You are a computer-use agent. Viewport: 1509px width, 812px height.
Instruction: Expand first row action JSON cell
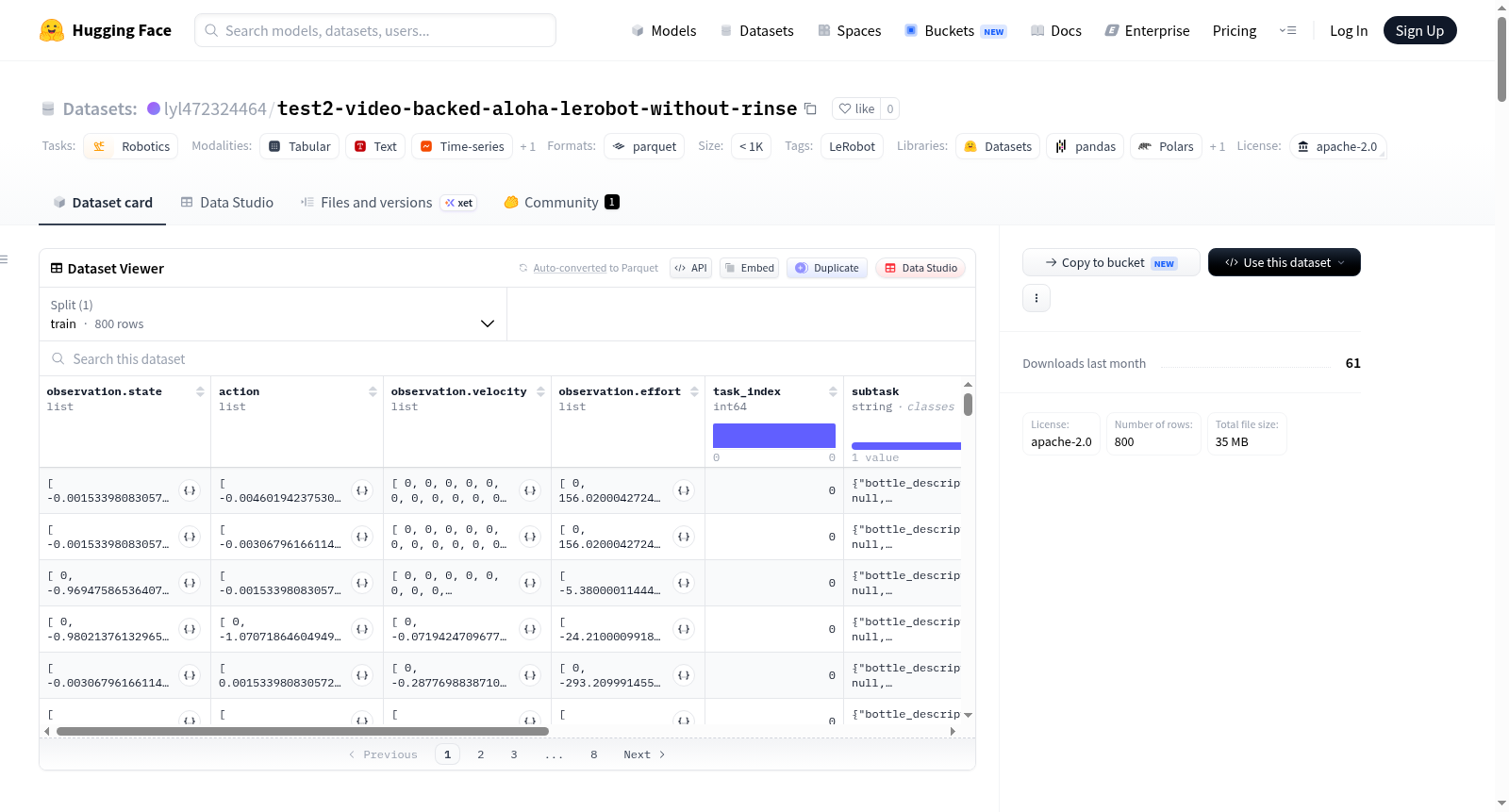point(362,490)
